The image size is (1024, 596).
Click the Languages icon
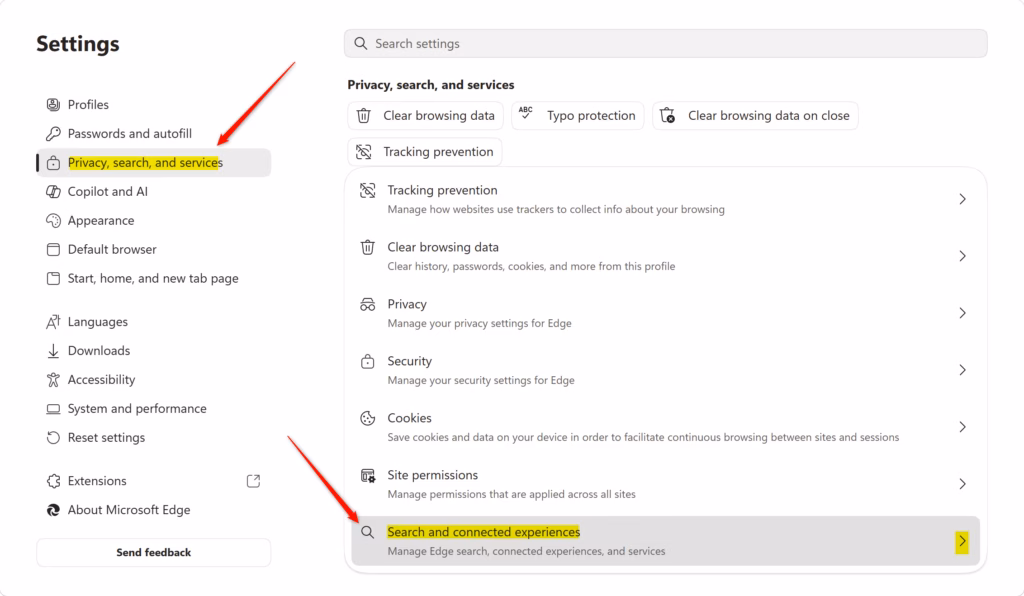pyautogui.click(x=53, y=322)
